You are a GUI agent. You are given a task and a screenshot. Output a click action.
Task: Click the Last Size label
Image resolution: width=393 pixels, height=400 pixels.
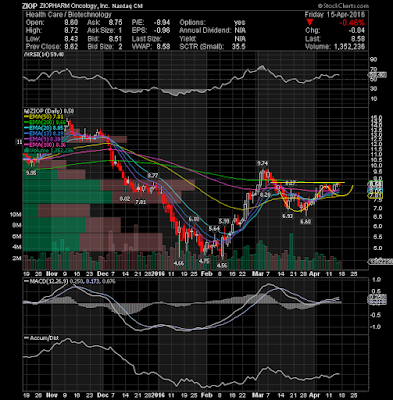[x=146, y=39]
